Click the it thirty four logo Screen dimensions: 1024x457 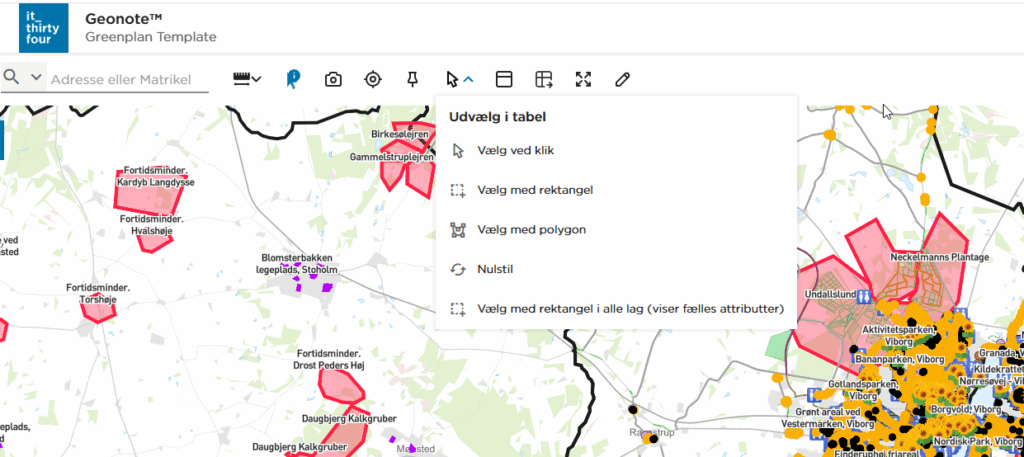43,27
